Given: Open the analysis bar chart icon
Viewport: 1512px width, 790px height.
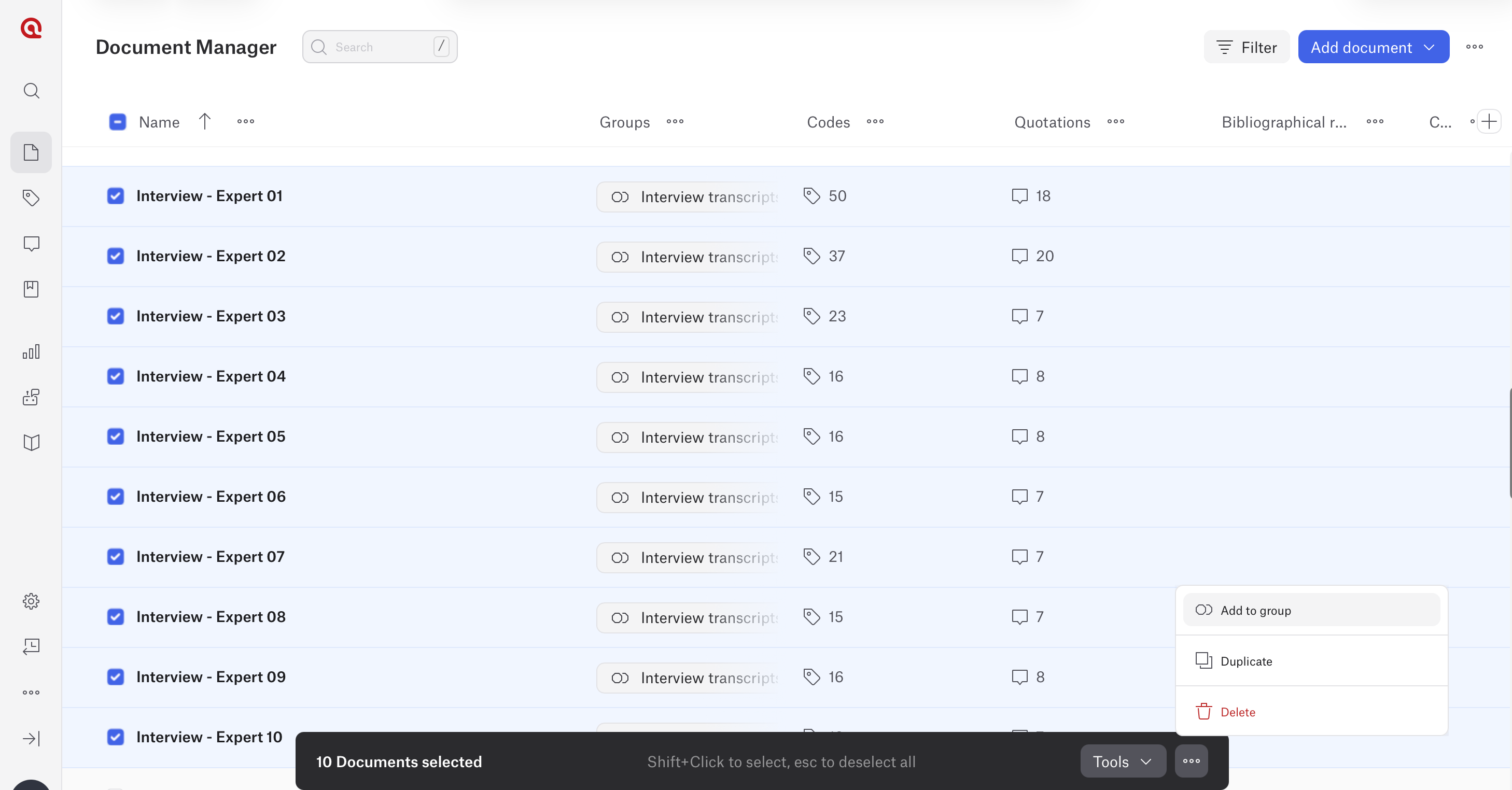Looking at the screenshot, I should coord(31,351).
